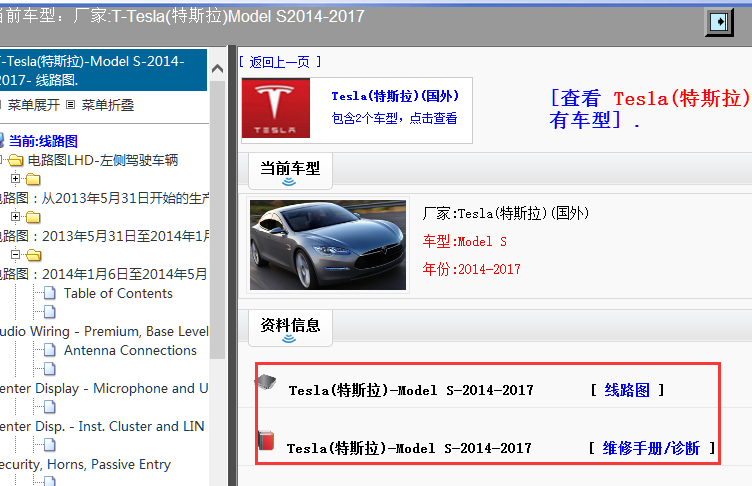Screen dimensions: 752x486
Task: Click page icon next to Antenna Connections
Action: 49,350
